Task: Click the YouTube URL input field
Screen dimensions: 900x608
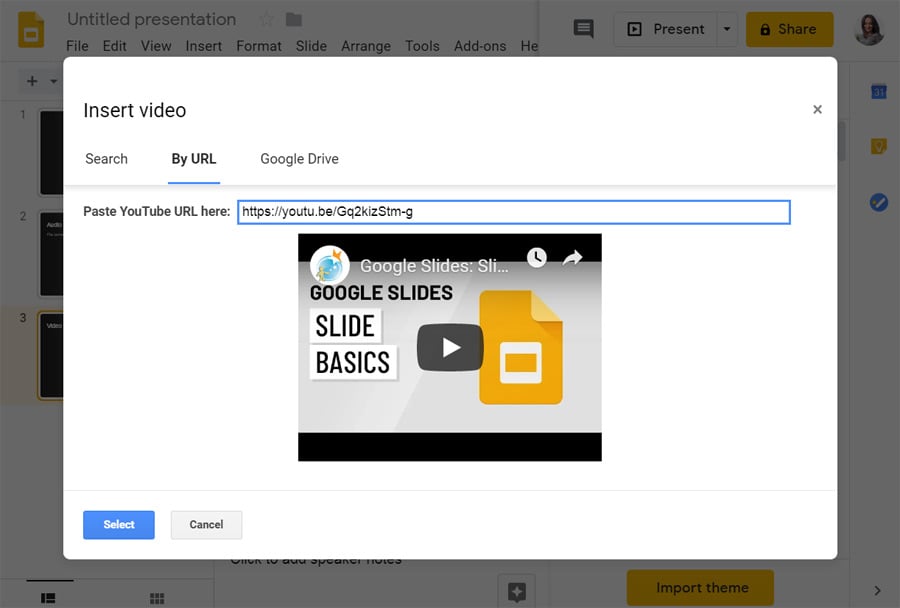Action: pos(513,212)
